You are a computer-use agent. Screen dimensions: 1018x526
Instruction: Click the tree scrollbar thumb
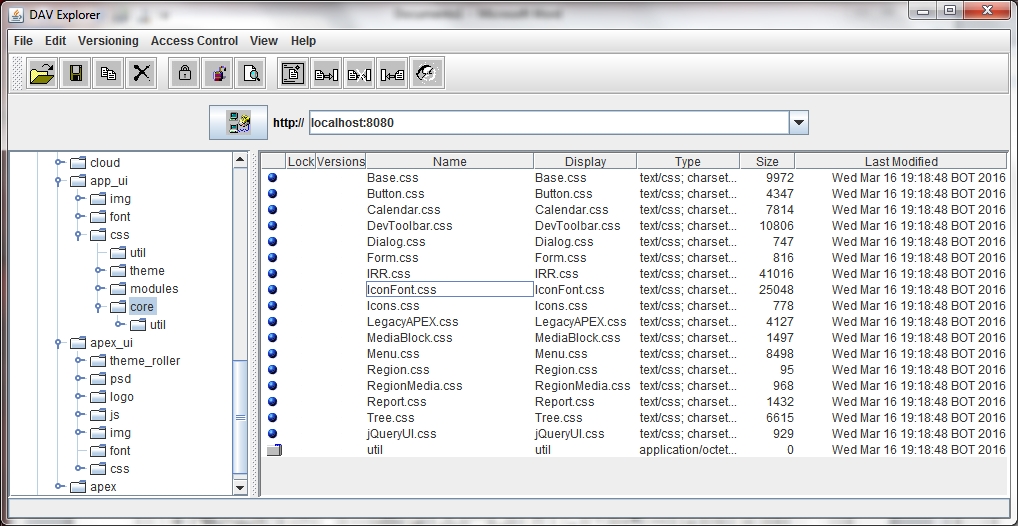click(240, 418)
